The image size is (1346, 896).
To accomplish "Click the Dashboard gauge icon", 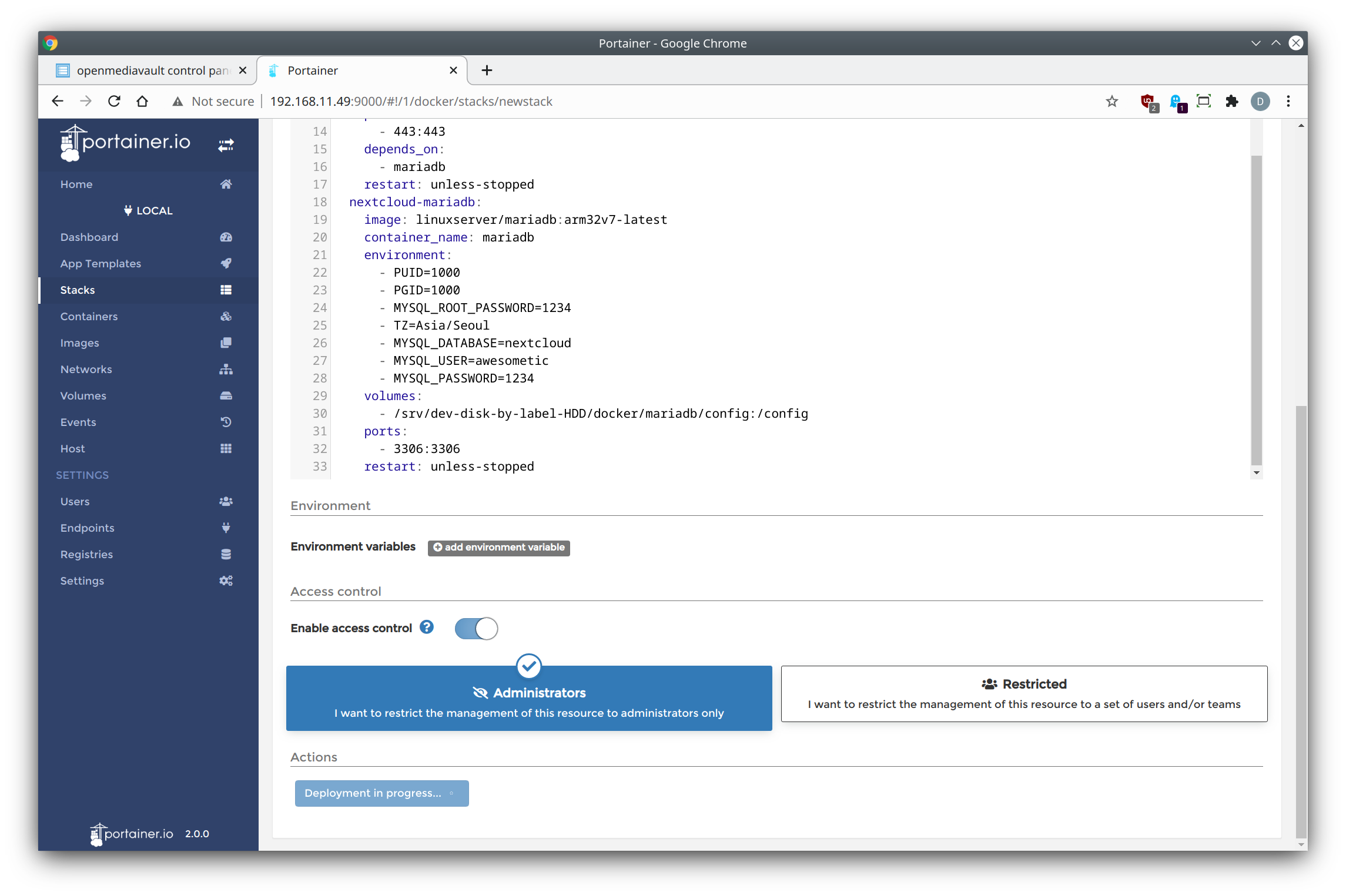I will coord(226,237).
